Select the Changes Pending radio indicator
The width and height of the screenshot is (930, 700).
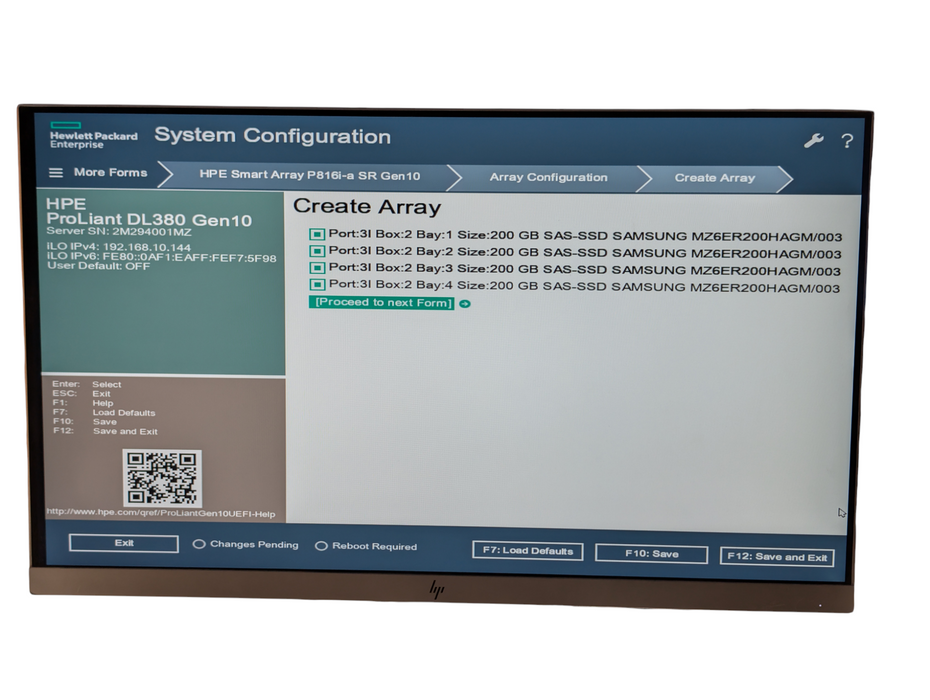(199, 544)
